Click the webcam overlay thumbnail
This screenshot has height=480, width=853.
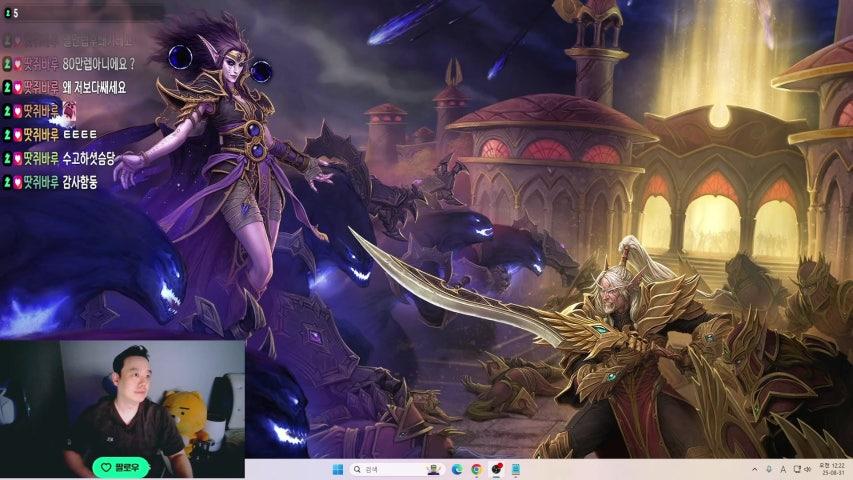(122, 409)
